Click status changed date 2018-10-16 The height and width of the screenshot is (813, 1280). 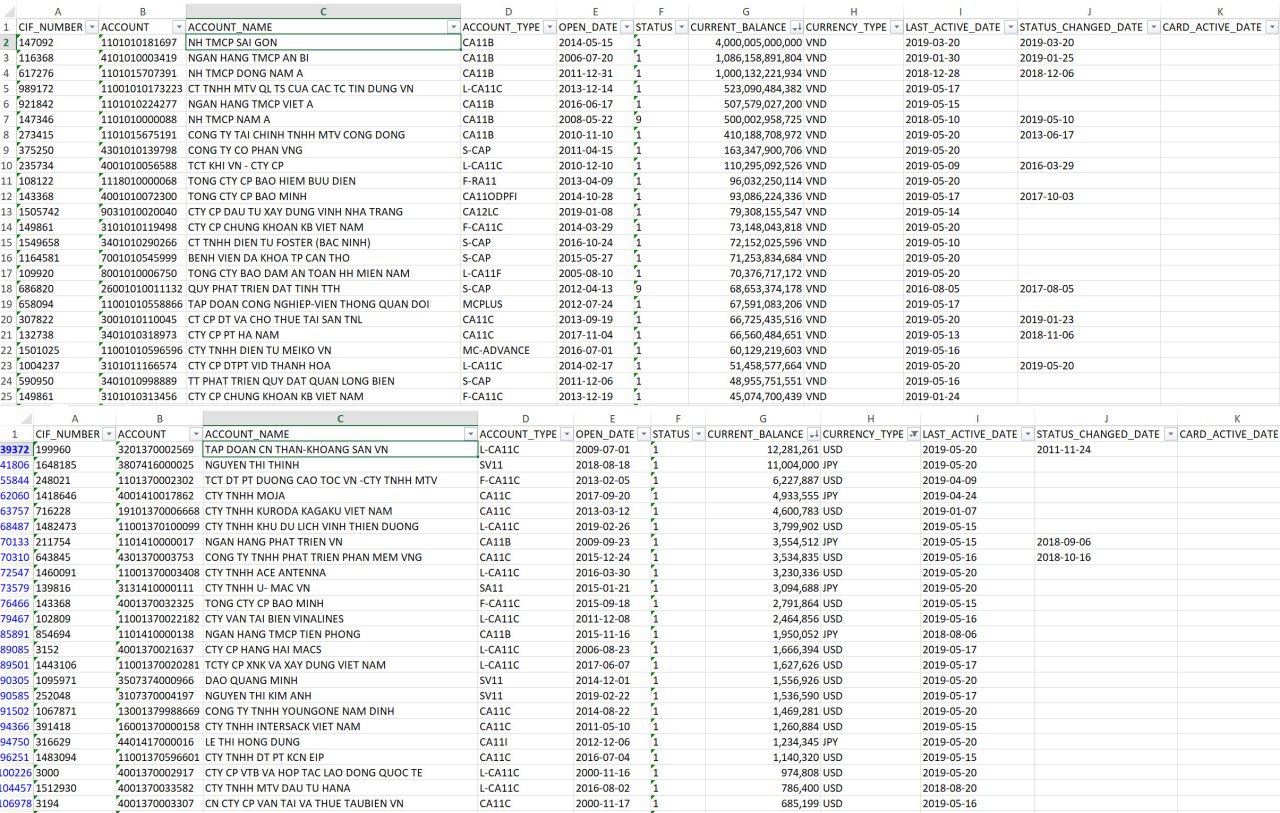coord(1106,557)
